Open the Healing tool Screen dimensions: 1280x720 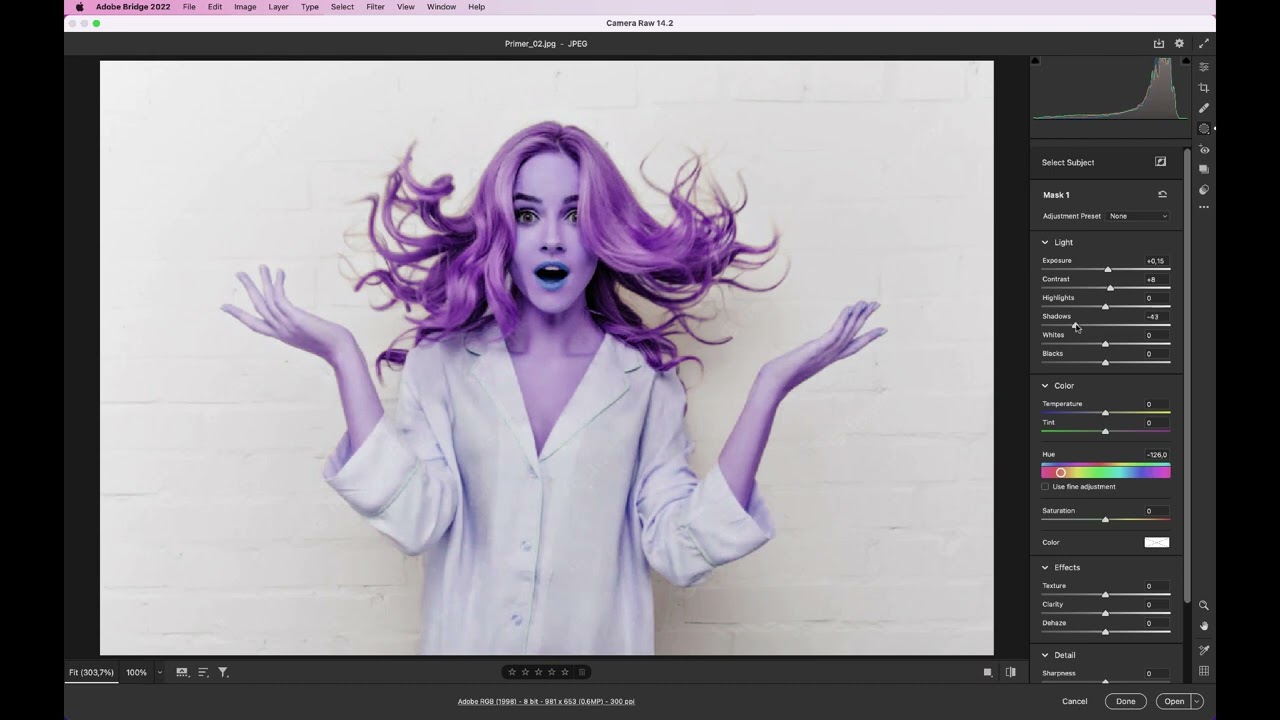click(1204, 108)
